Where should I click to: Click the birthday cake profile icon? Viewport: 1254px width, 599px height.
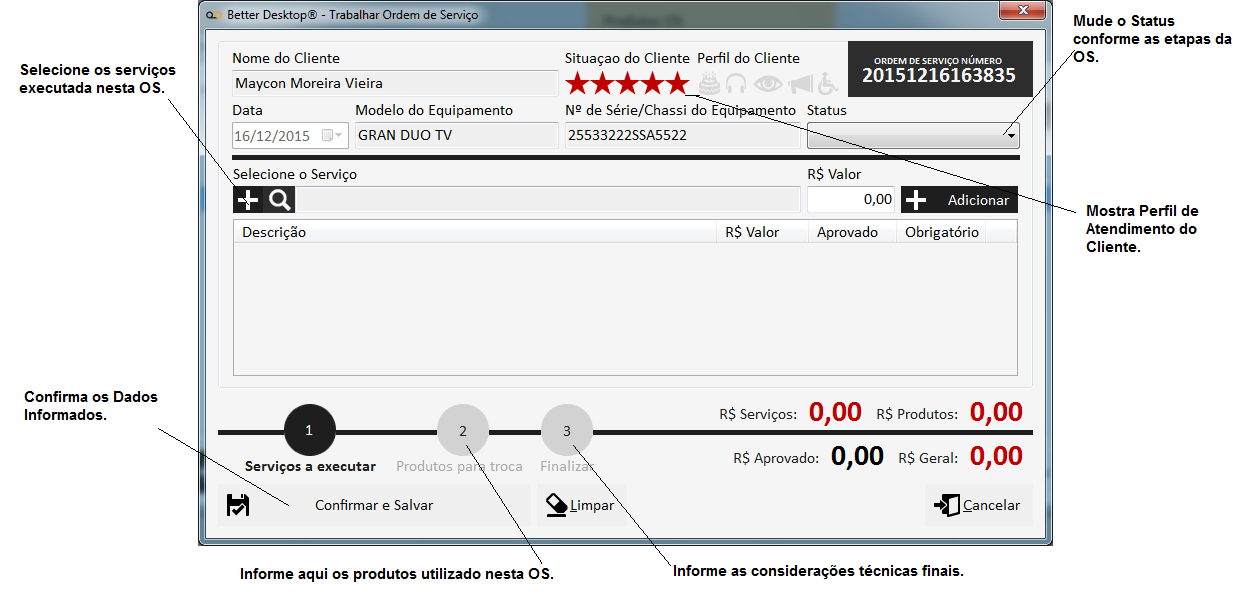pyautogui.click(x=709, y=84)
